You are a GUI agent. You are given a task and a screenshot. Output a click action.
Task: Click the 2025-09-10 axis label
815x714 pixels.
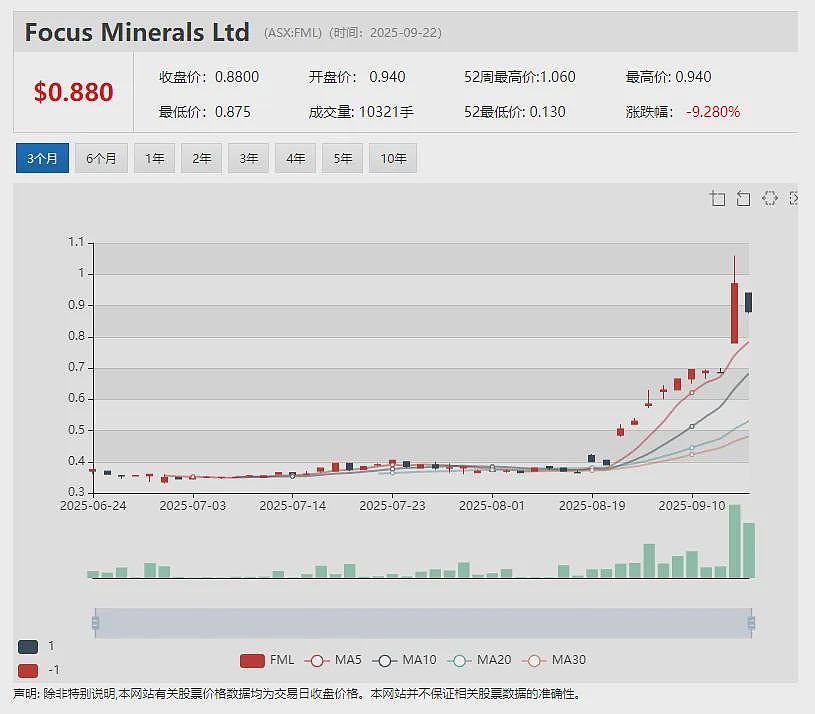(692, 506)
